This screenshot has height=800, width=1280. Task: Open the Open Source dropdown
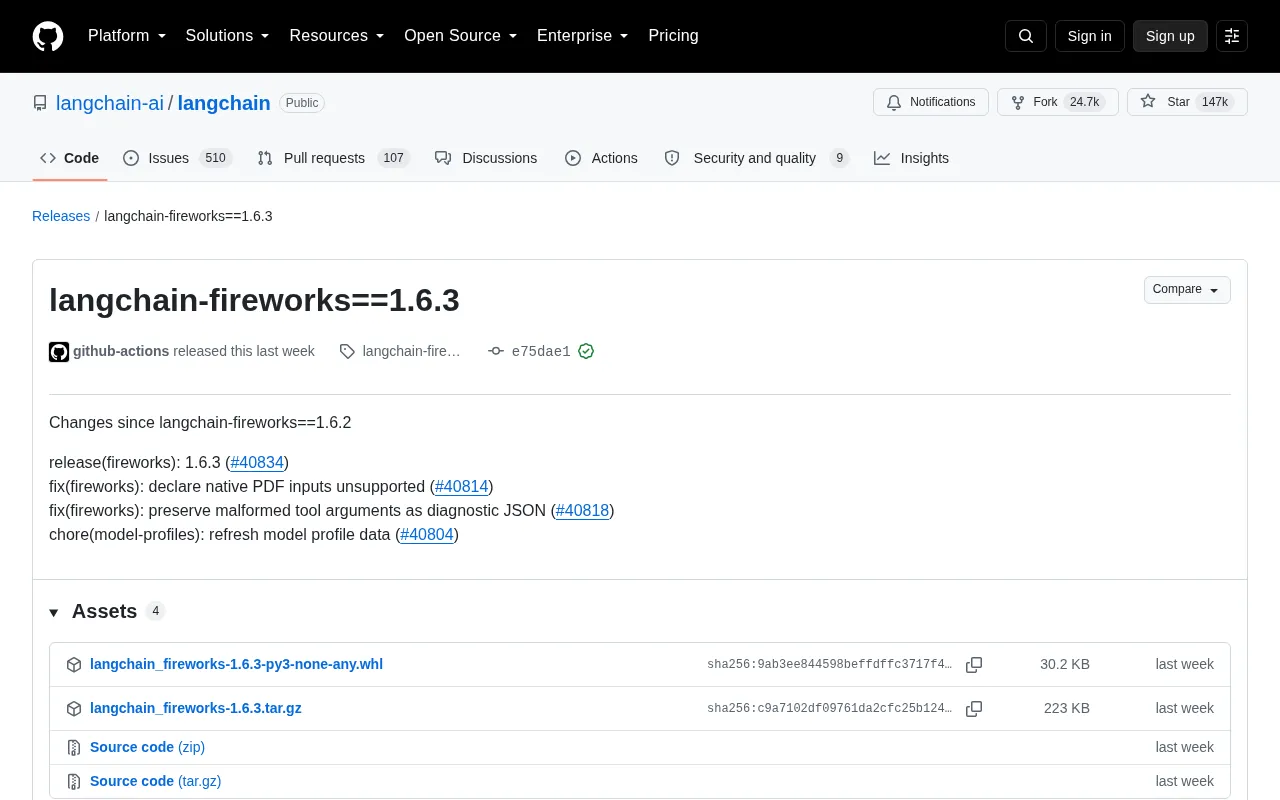coord(461,36)
